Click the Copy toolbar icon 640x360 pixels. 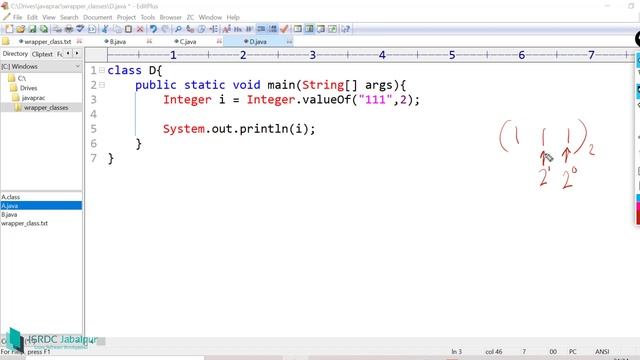(x=117, y=29)
